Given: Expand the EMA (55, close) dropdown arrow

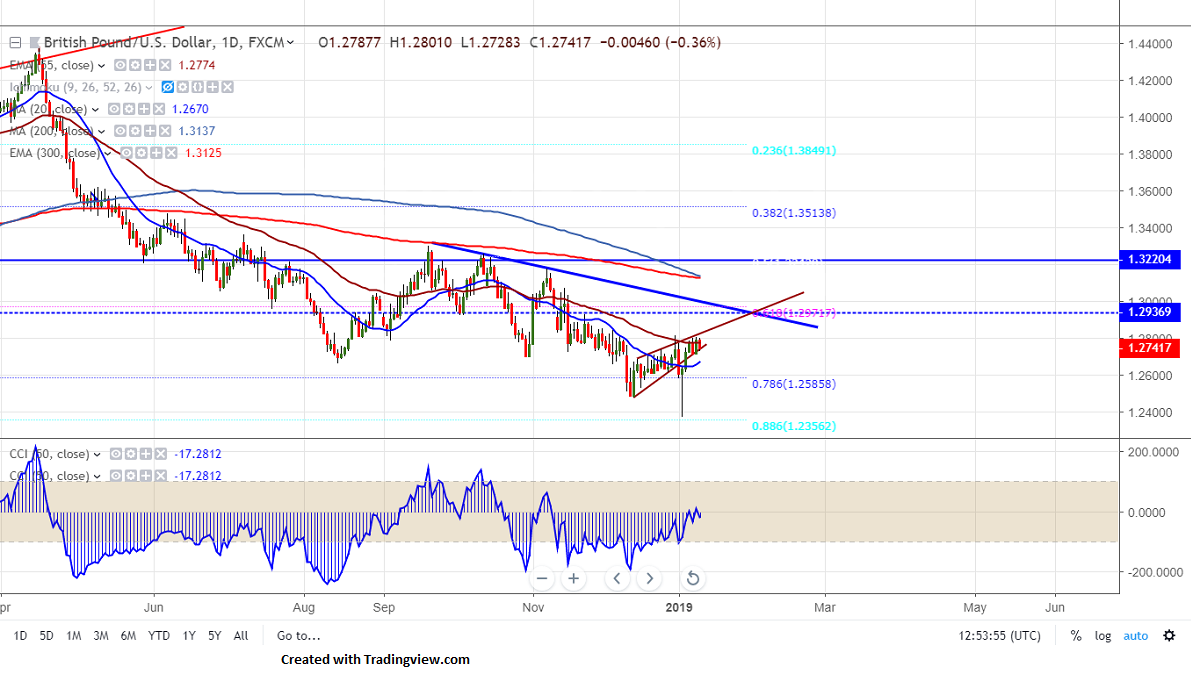Looking at the screenshot, I should (x=102, y=66).
